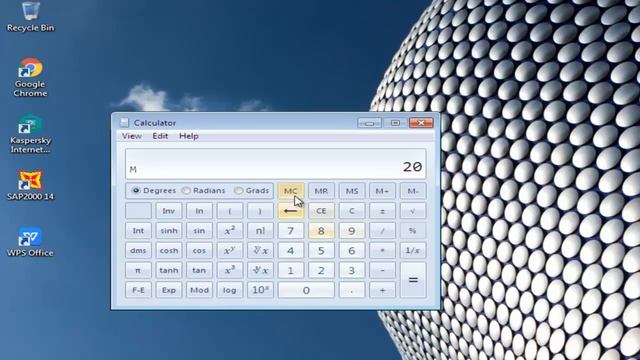Click the calculator display showing 20
This screenshot has width=640, height=360.
pyautogui.click(x=276, y=164)
